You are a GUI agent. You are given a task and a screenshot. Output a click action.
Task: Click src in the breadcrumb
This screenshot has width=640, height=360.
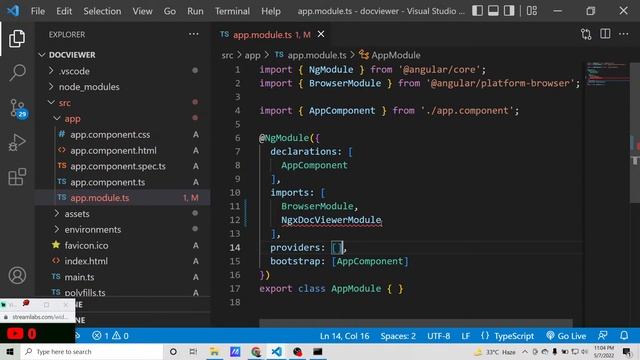(227, 55)
